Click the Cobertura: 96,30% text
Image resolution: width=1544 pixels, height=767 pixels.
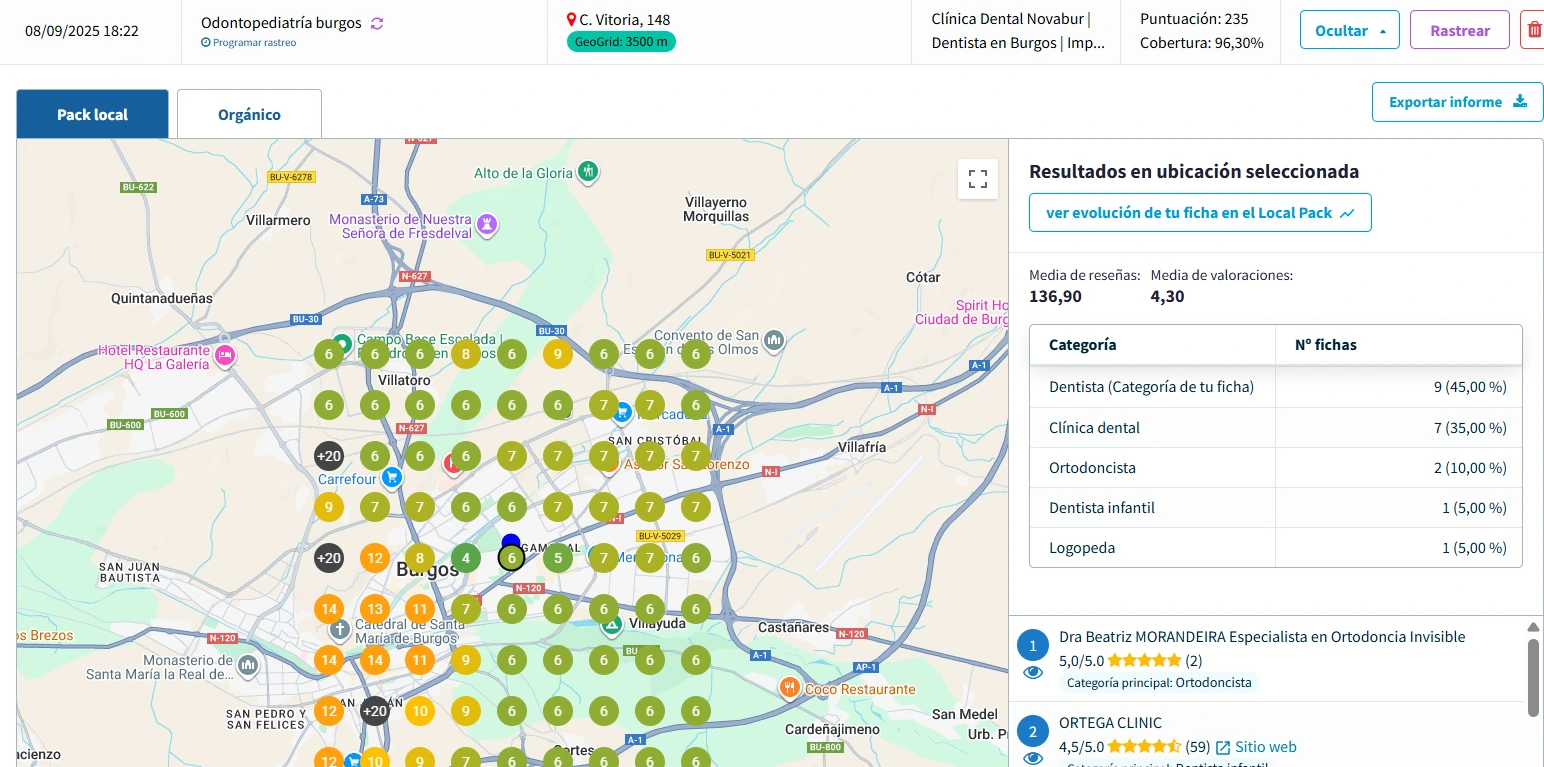coord(1202,43)
